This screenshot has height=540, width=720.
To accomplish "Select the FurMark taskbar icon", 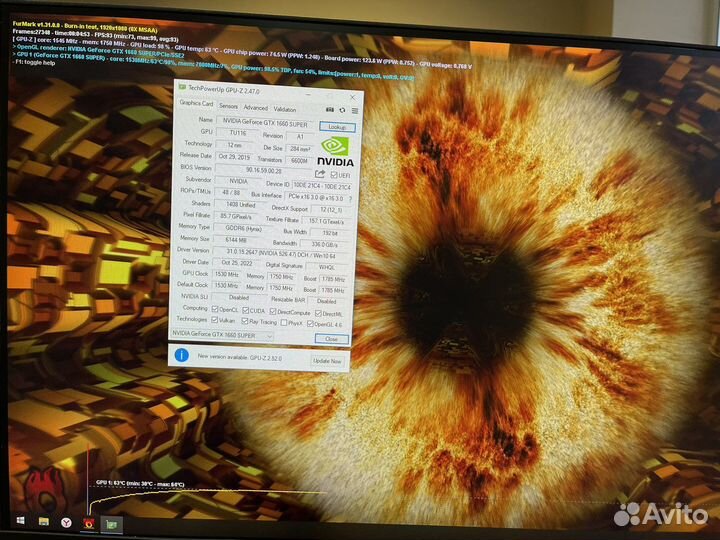I will click(89, 523).
